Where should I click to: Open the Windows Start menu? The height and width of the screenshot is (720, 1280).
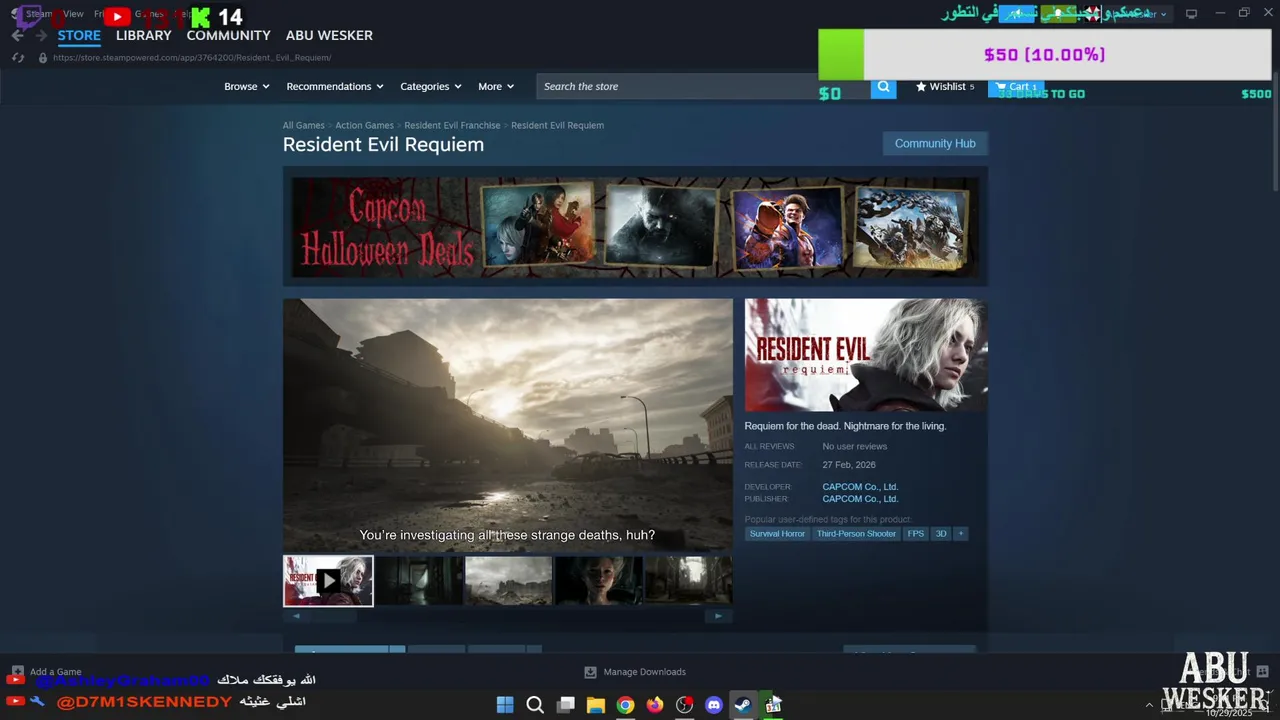coord(505,705)
